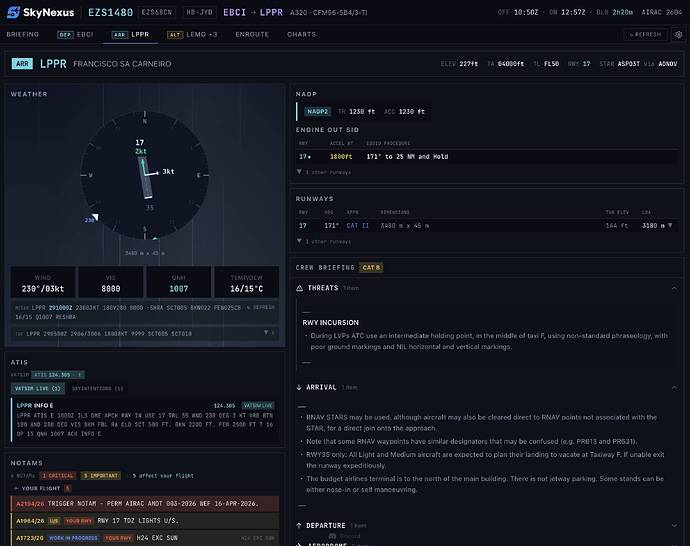Click the CAT II approach link for runway 17

click(x=357, y=226)
